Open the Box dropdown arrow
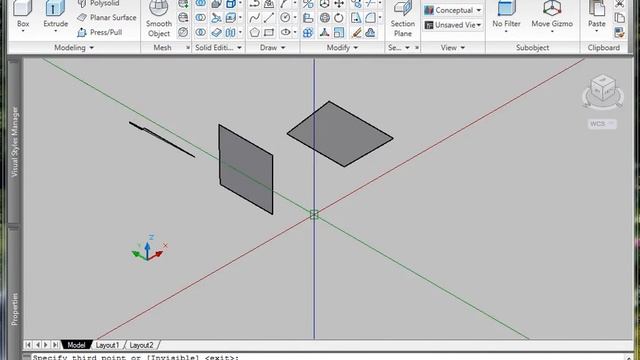Screen dimensions: 640x360 23,32
